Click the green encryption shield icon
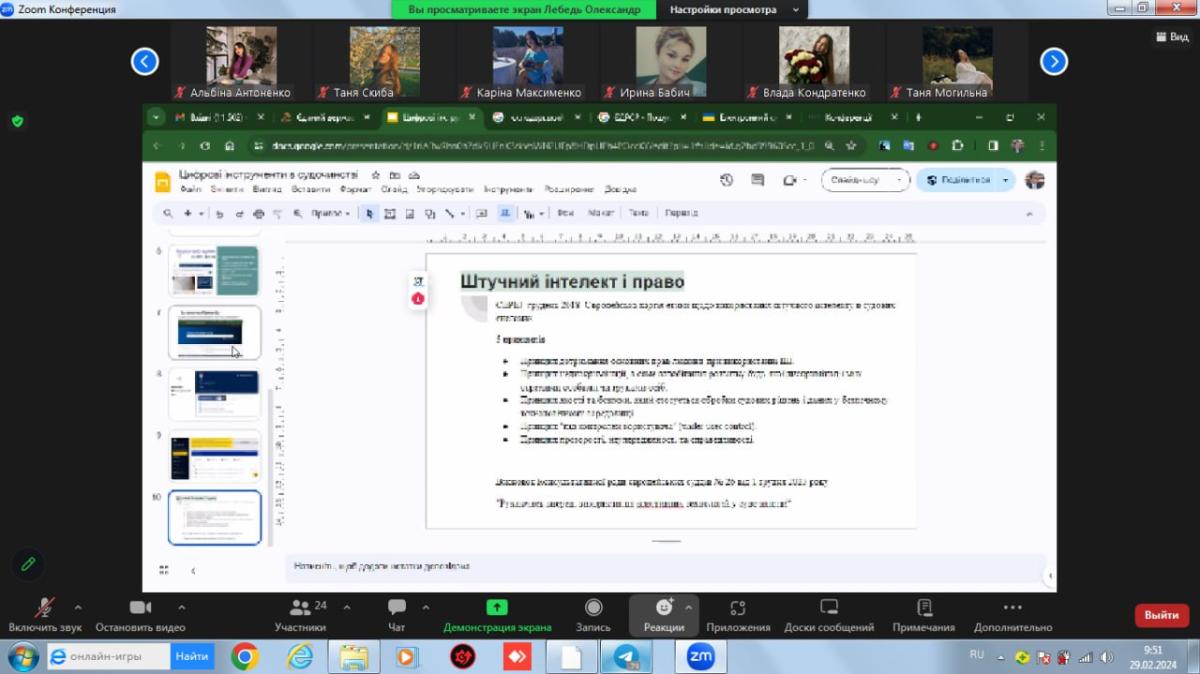 tap(17, 121)
